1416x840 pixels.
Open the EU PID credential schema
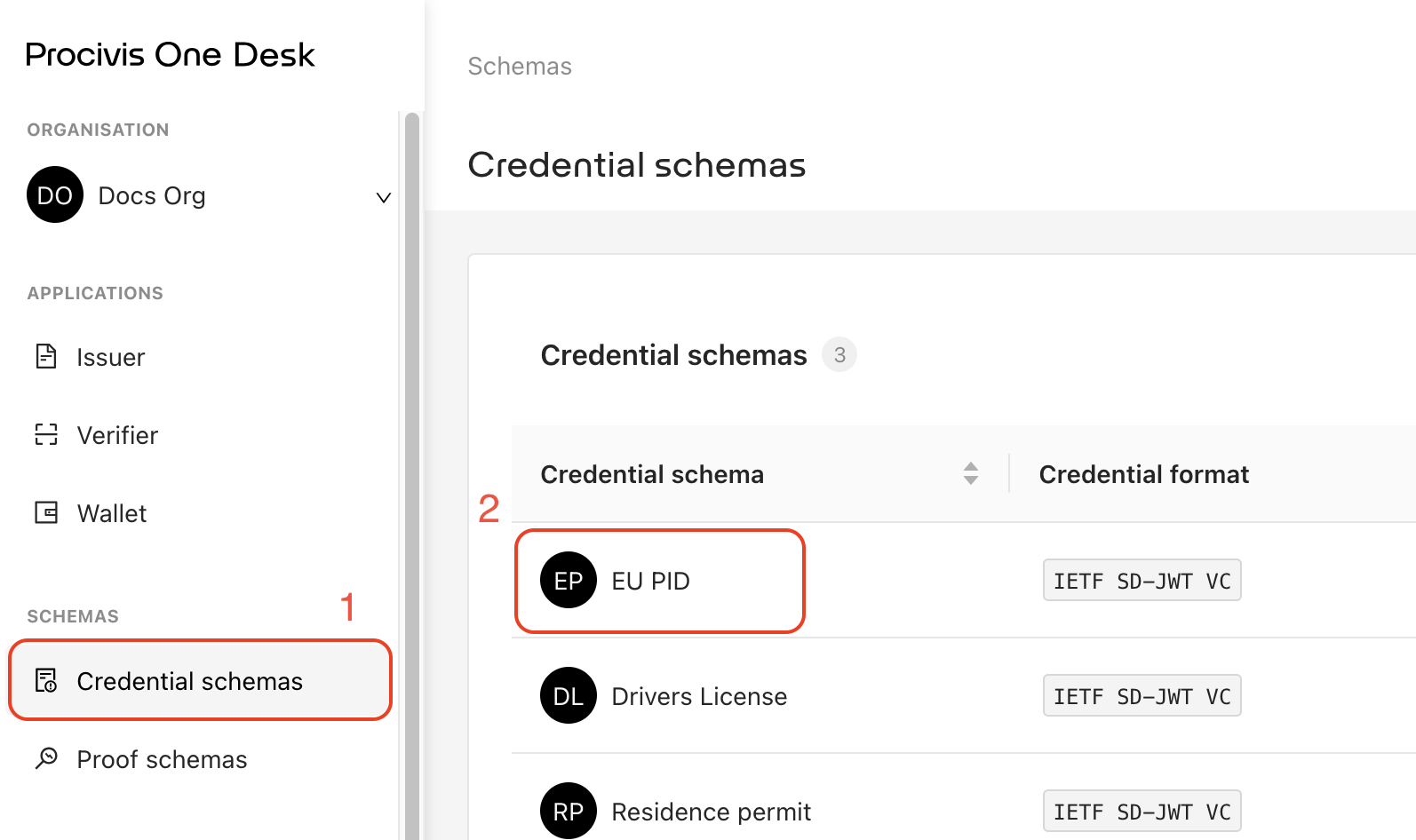point(650,581)
